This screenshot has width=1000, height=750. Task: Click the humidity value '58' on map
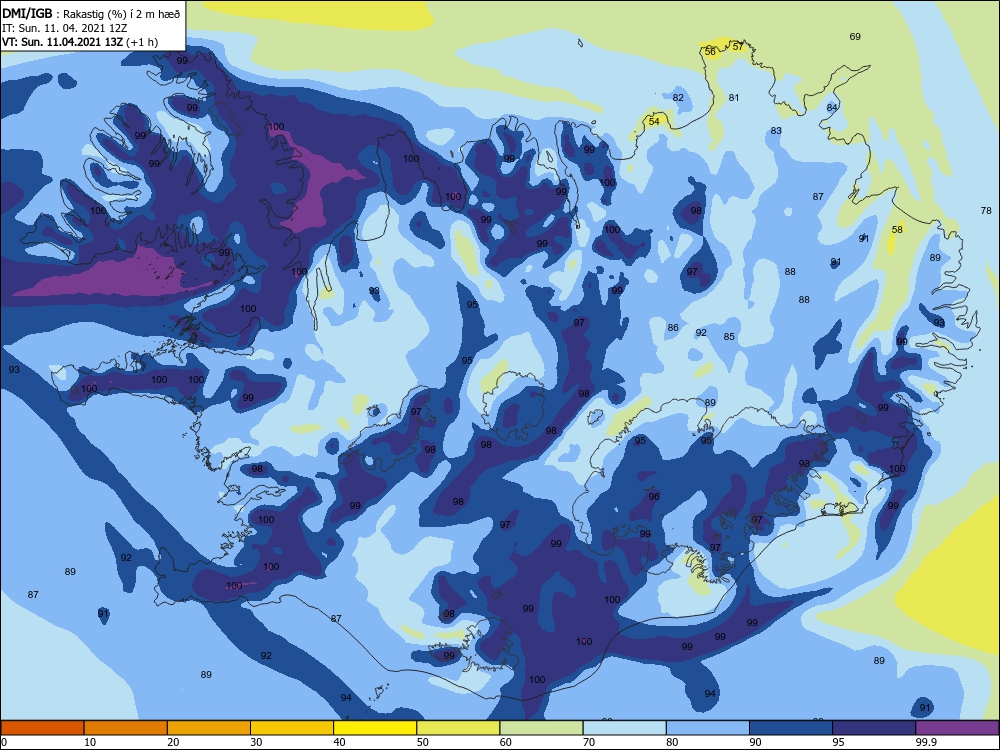click(x=897, y=230)
